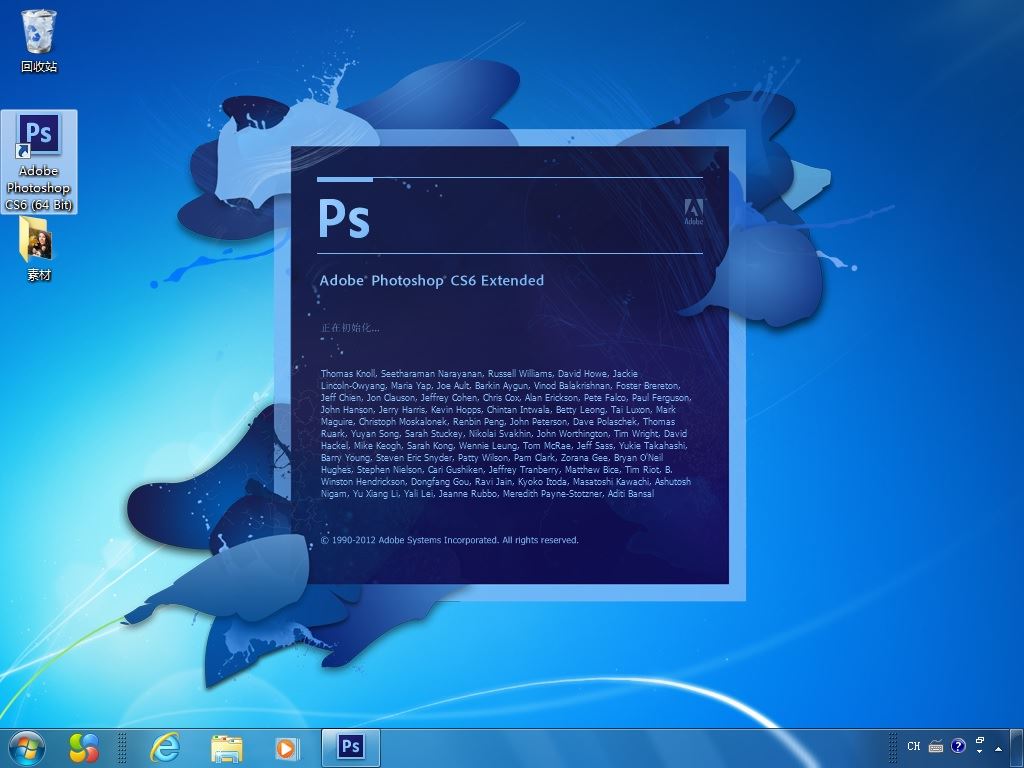This screenshot has width=1024, height=768.
Task: Show hidden tray icons with the up arrow
Action: click(x=999, y=748)
